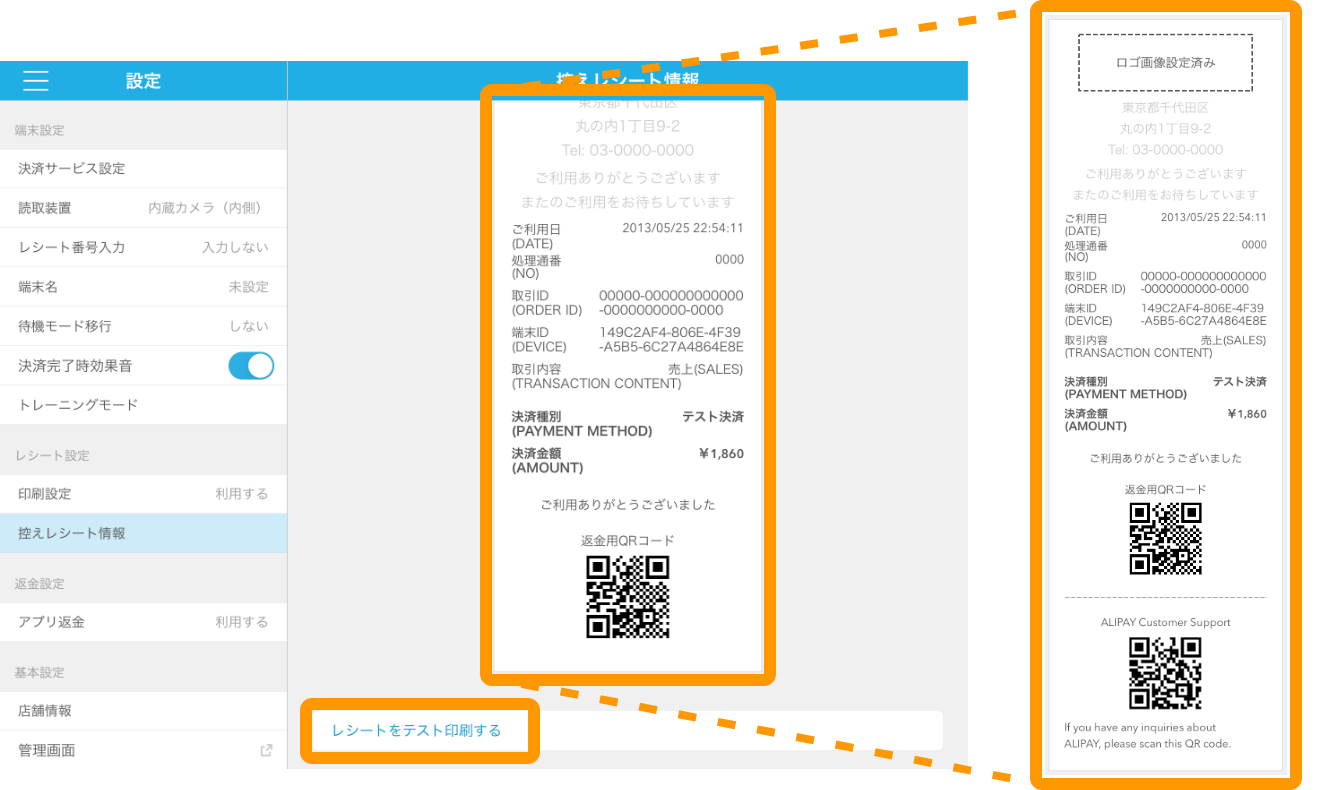Screen dimensions: 1320x790
Task: Click 2013/05/25 22:54:11 in receipt preview
Action: (x=683, y=228)
